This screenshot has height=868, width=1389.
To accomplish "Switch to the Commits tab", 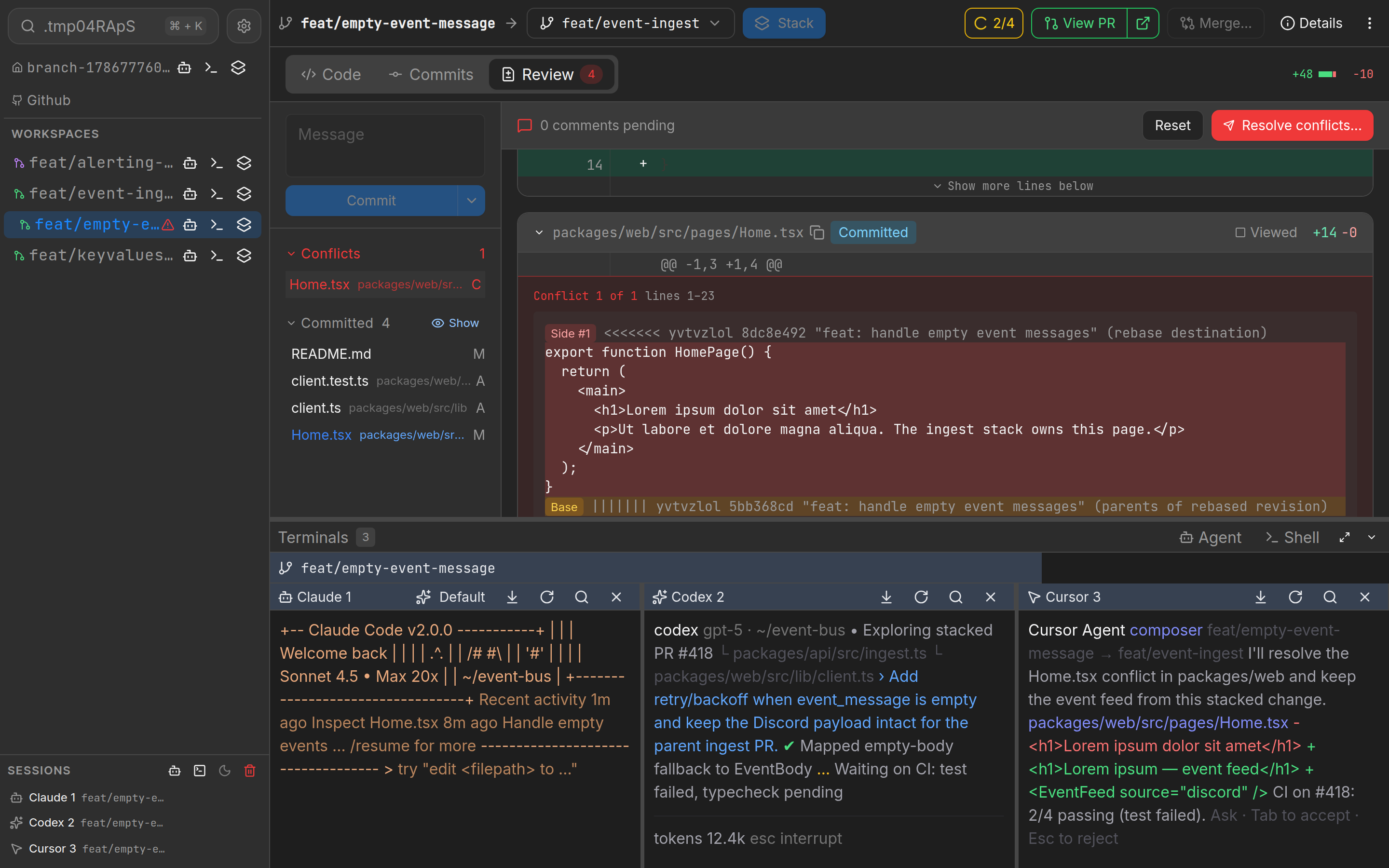I will 431,74.
